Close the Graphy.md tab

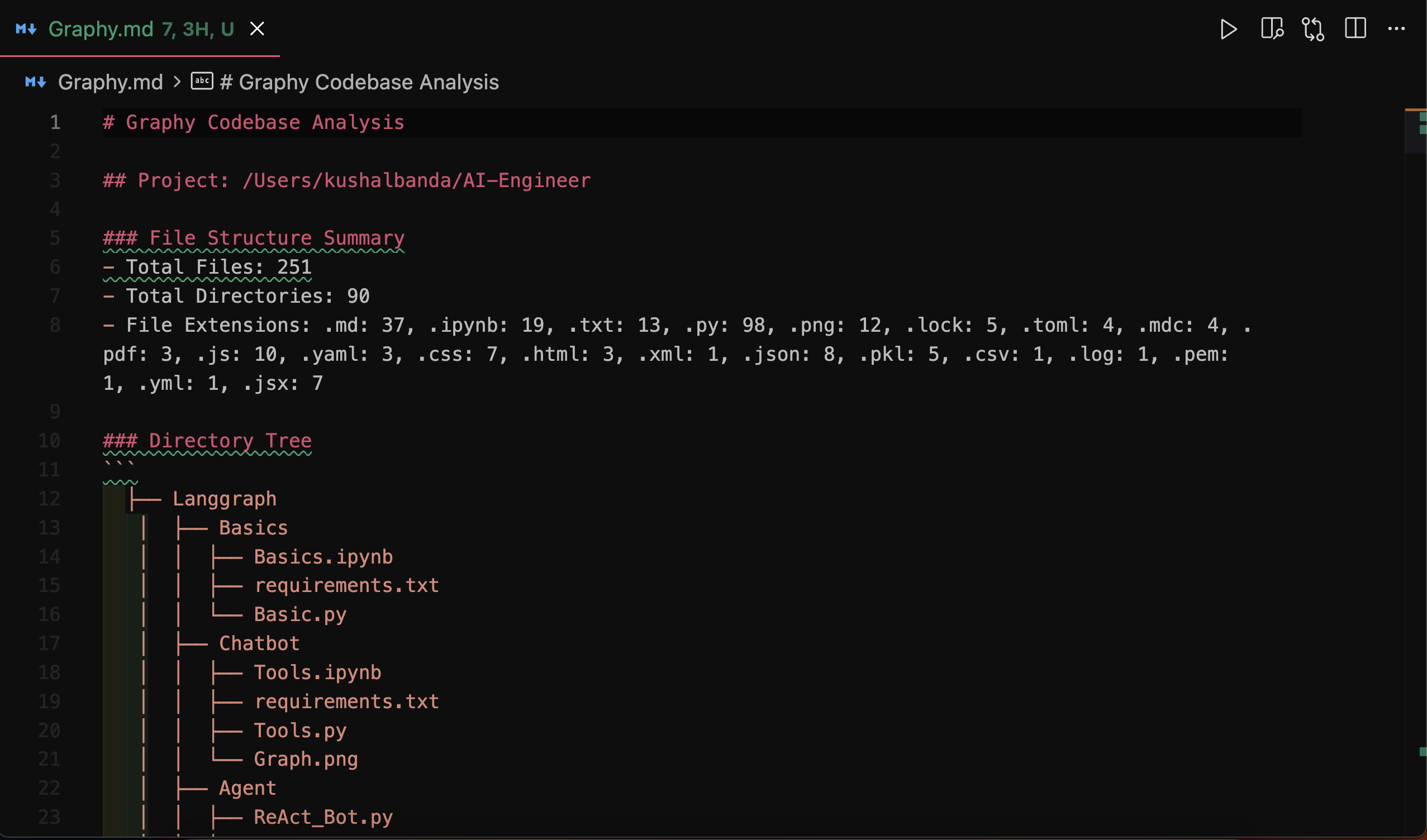257,29
